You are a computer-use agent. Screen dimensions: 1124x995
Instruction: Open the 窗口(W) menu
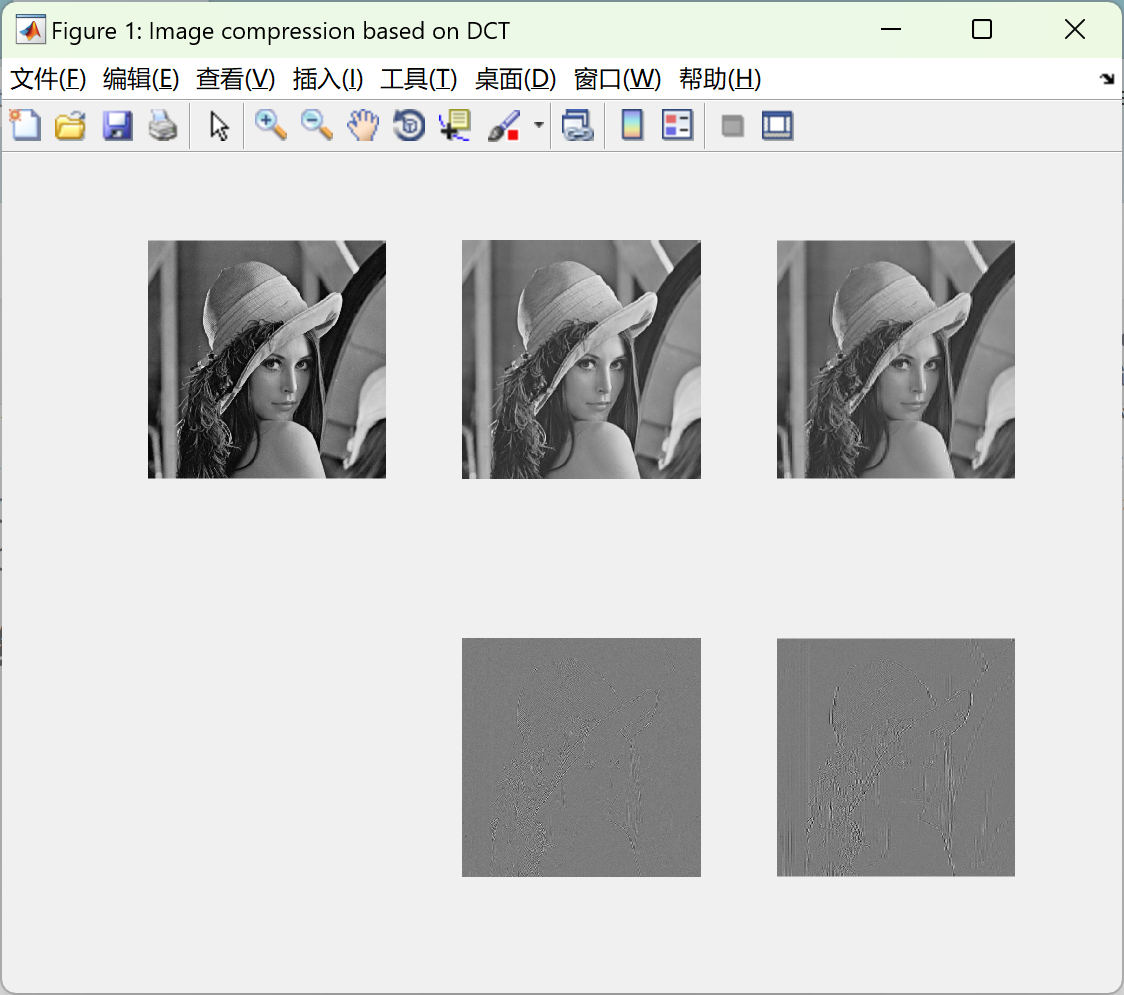(617, 79)
